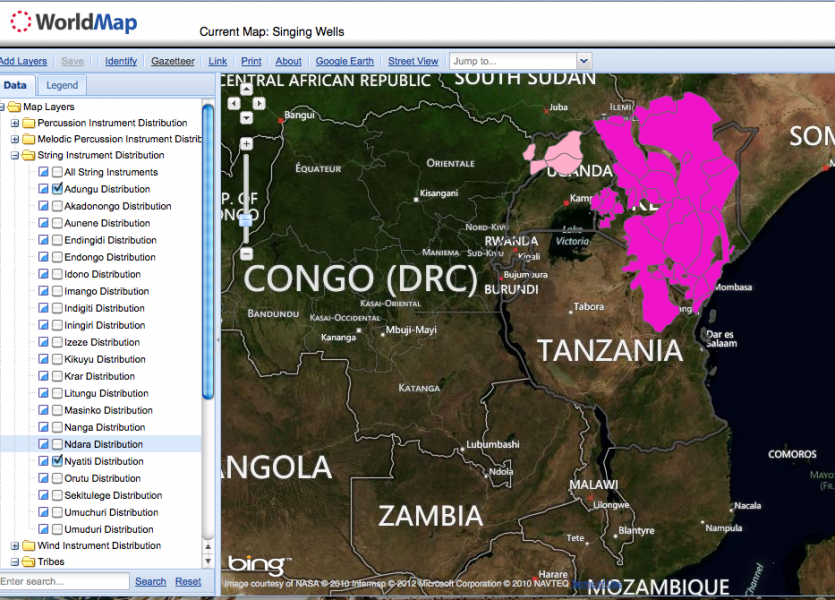Screen dimensions: 835x600
Task: Expand the Percussion Instrument Distribution folder
Action: pos(15,123)
